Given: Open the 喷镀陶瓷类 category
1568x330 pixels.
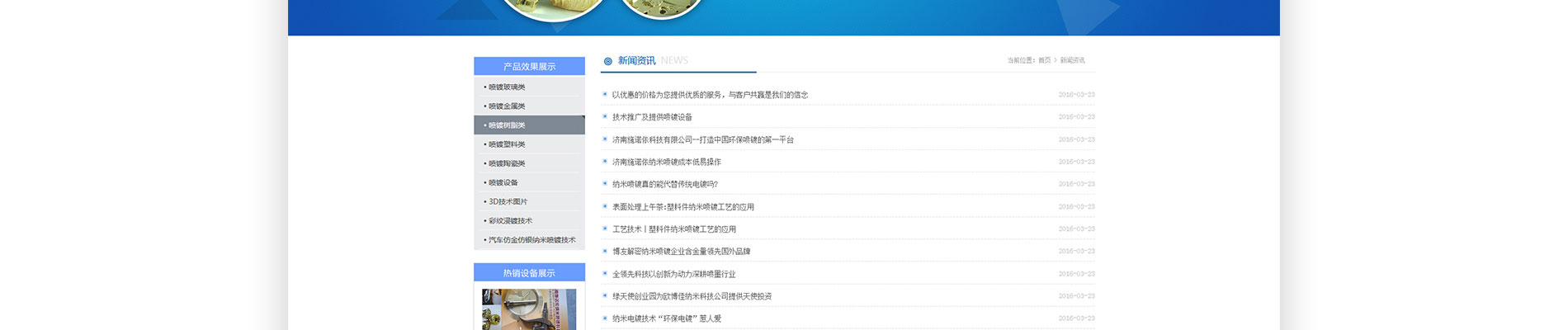Looking at the screenshot, I should click(x=507, y=163).
